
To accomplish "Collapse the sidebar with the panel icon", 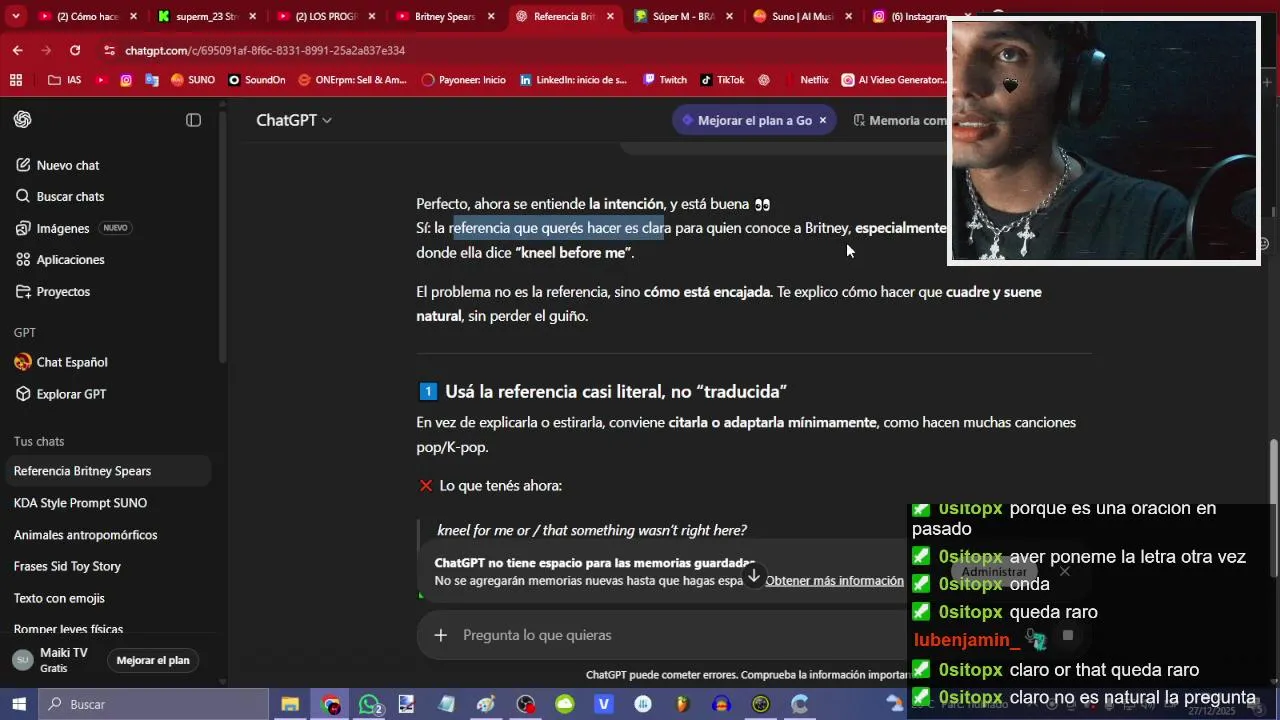I will point(194,120).
